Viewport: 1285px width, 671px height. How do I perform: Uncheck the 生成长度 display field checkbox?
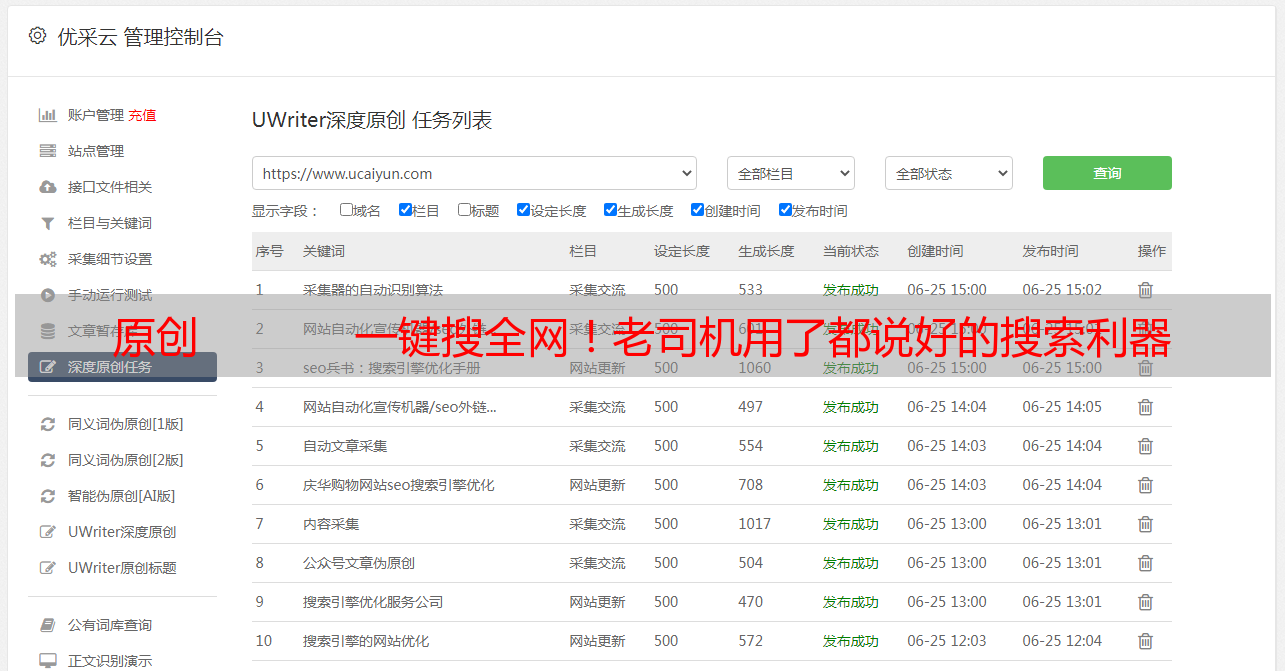pos(610,210)
